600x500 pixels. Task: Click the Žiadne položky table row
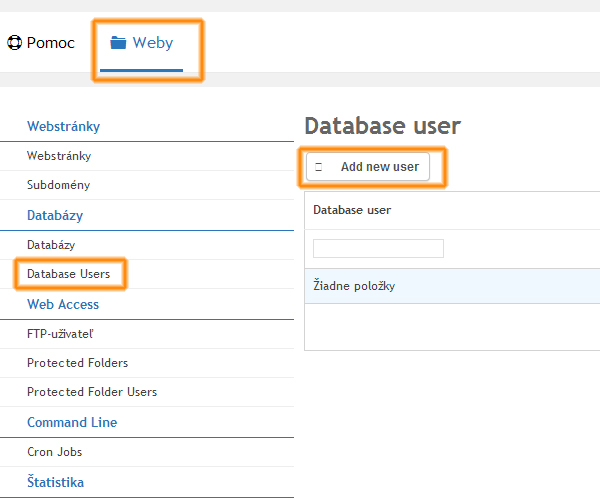pyautogui.click(x=450, y=287)
